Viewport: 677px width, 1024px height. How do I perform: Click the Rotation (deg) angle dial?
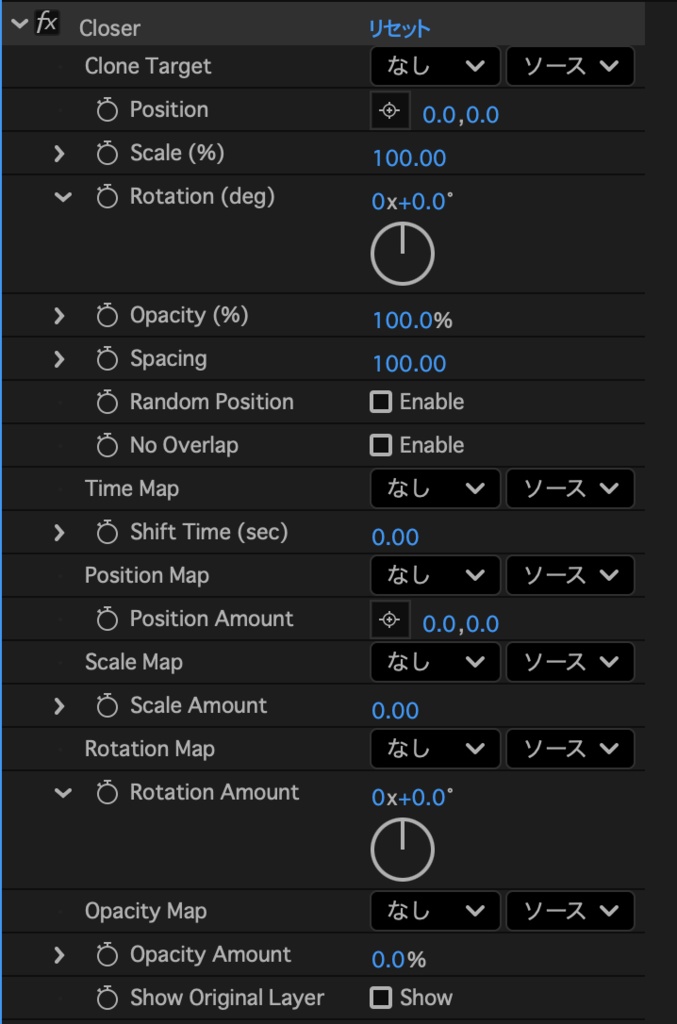point(402,253)
